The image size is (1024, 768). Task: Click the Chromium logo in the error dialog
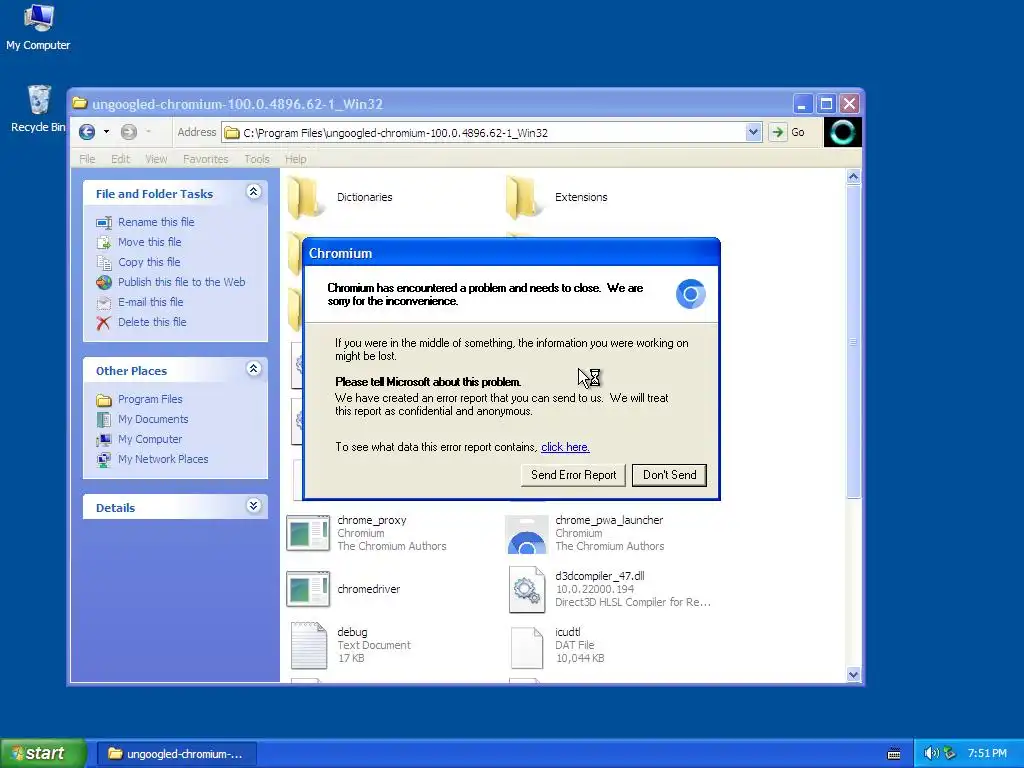690,294
